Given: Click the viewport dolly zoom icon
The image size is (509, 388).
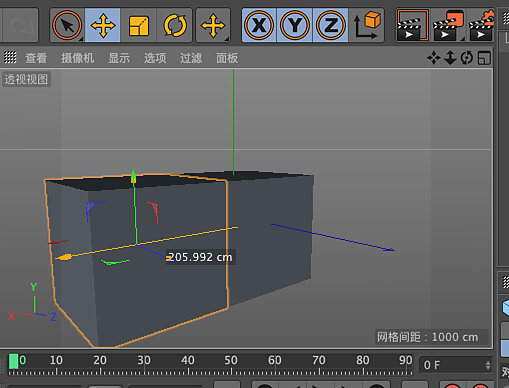Looking at the screenshot, I should tap(450, 58).
